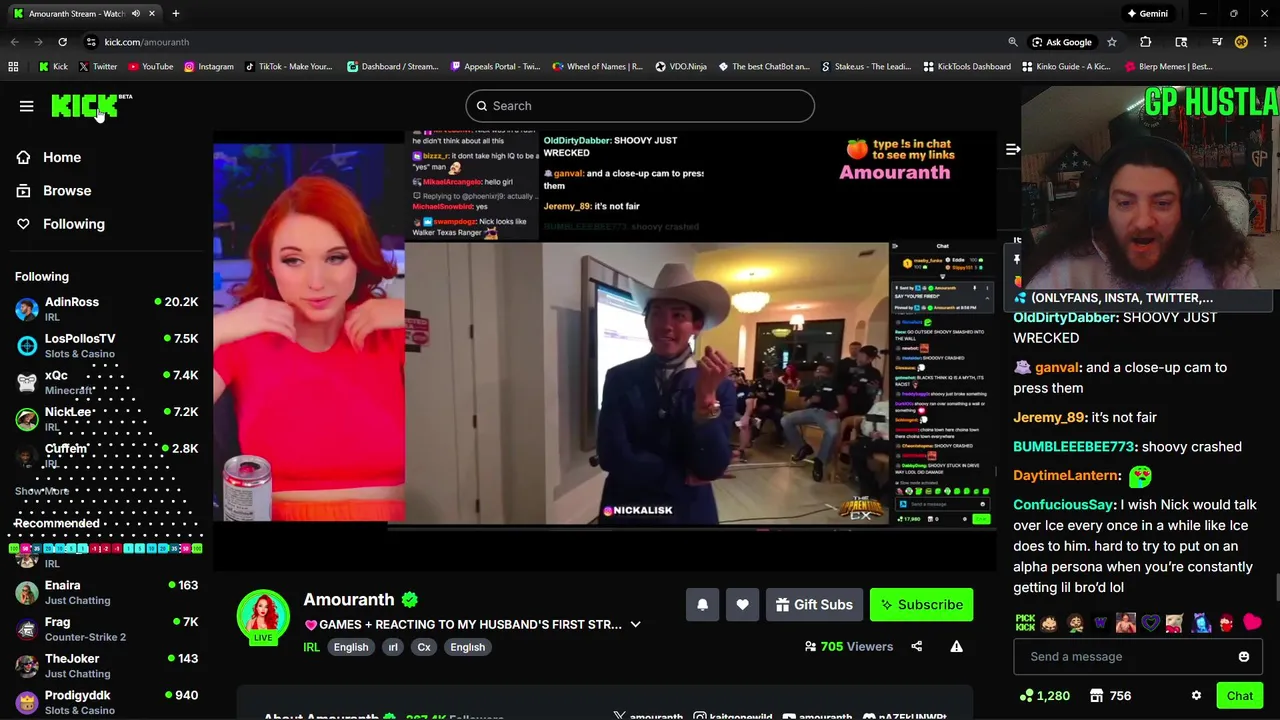Click the pink heart emote

pos(1252,623)
